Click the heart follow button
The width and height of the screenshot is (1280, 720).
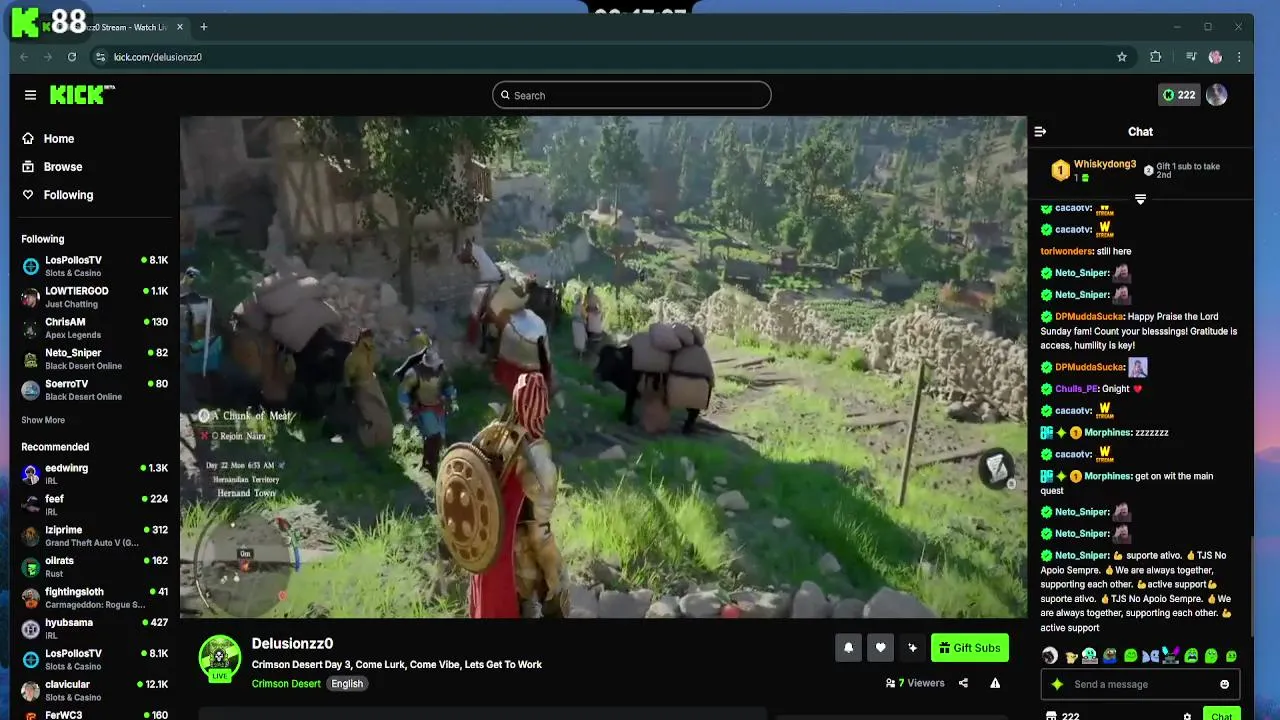[x=880, y=648]
